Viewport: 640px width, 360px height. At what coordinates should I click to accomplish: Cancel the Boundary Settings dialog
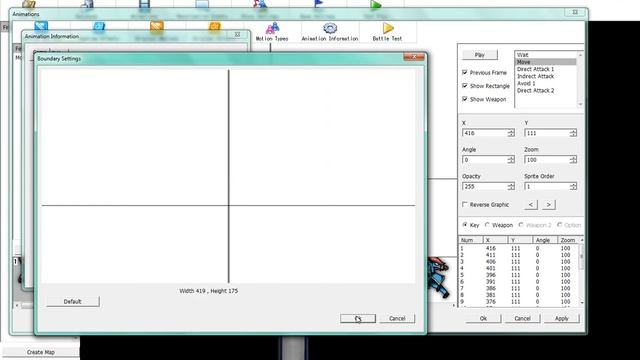pos(397,318)
